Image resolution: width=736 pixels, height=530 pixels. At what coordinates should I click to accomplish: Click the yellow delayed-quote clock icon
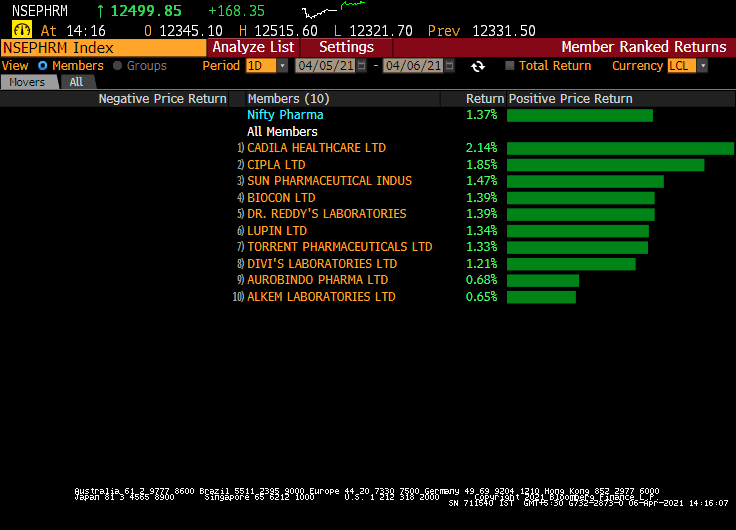pyautogui.click(x=21, y=30)
